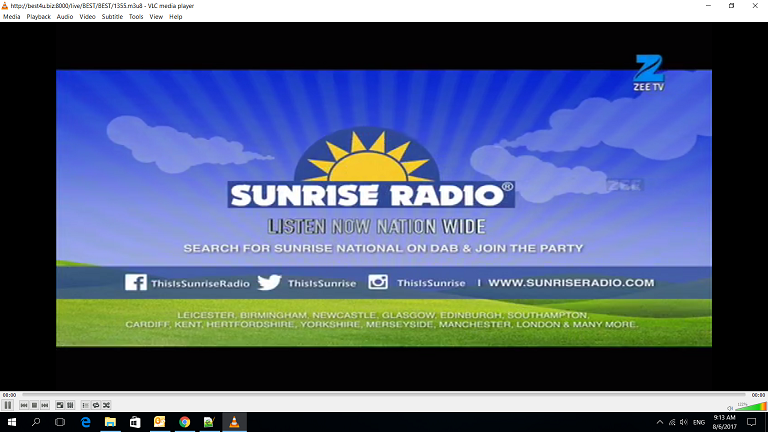The height and width of the screenshot is (432, 768).
Task: Mute audio via VLC speaker icon
Action: [x=730, y=408]
